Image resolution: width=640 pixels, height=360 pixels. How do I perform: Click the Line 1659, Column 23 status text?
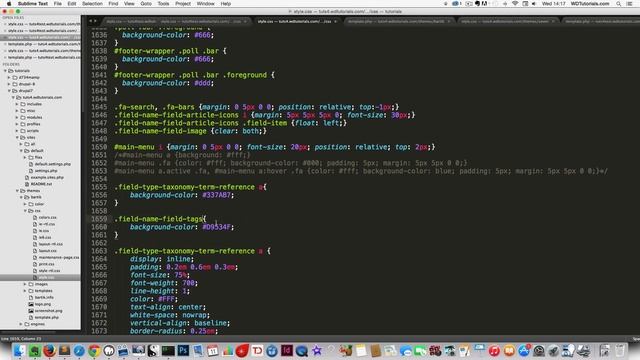[21, 339]
